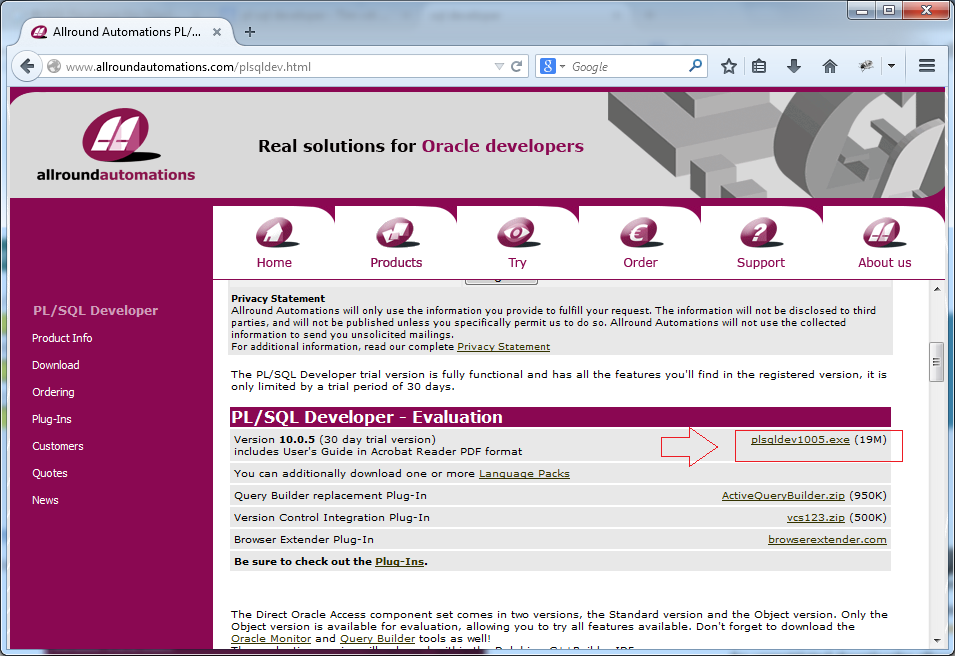
Task: Open the Firefox hamburger menu
Action: click(x=927, y=65)
